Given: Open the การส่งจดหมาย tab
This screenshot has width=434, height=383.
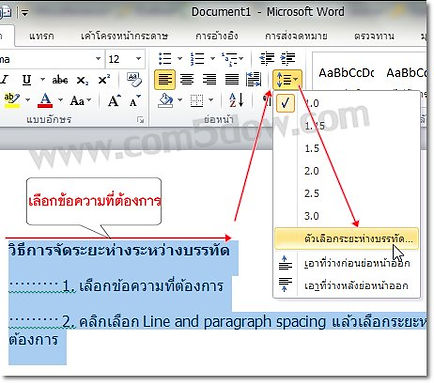Looking at the screenshot, I should click(x=296, y=35).
